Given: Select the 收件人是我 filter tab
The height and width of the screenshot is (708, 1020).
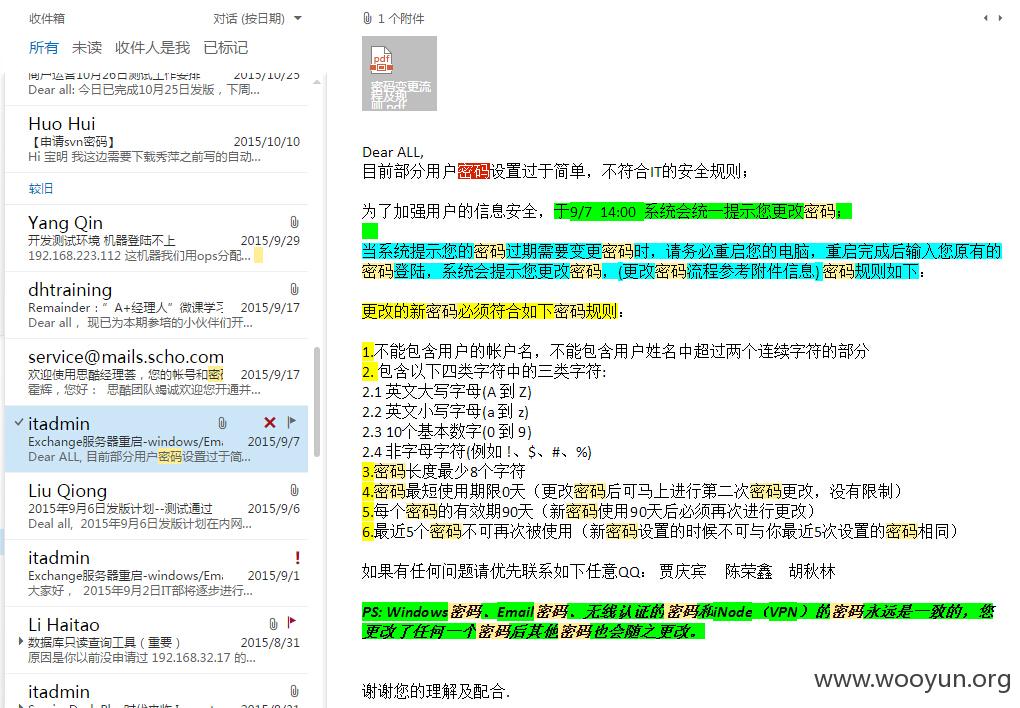Looking at the screenshot, I should (x=152, y=48).
